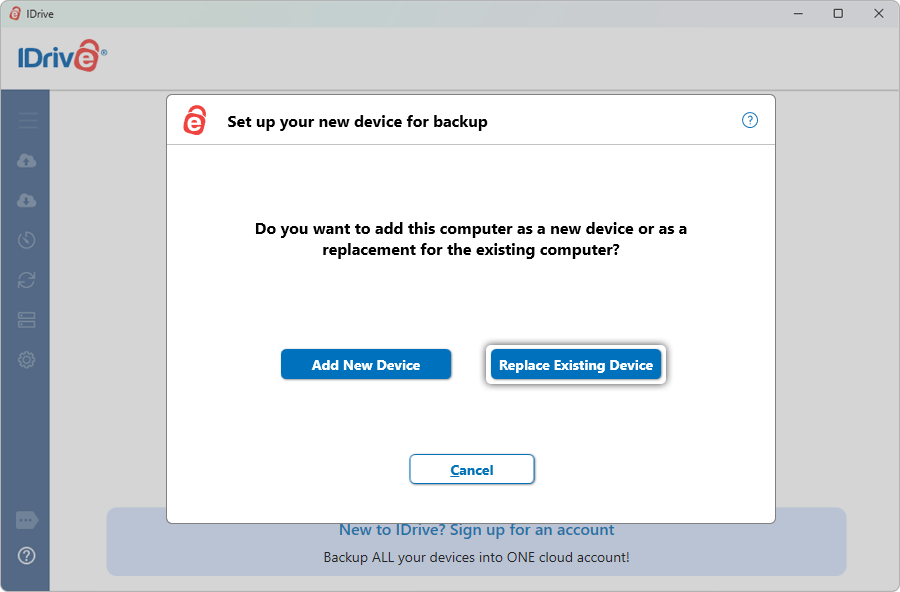Screen dimensions: 900x592
Task: Open the Scheduler clock icon
Action: 27,240
